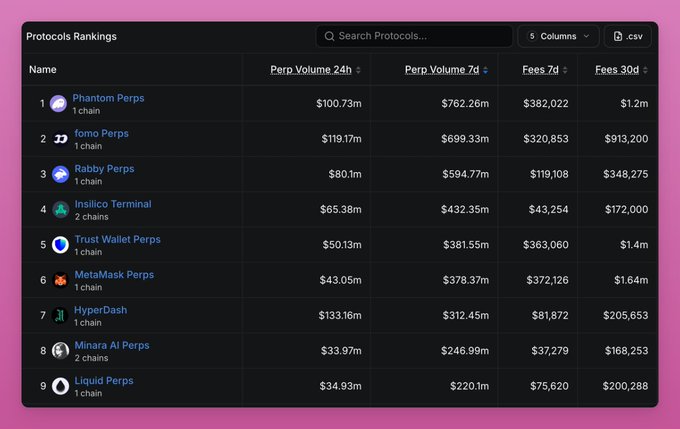Click the $50.13m volume cell
This screenshot has width=680, height=429.
[342, 245]
